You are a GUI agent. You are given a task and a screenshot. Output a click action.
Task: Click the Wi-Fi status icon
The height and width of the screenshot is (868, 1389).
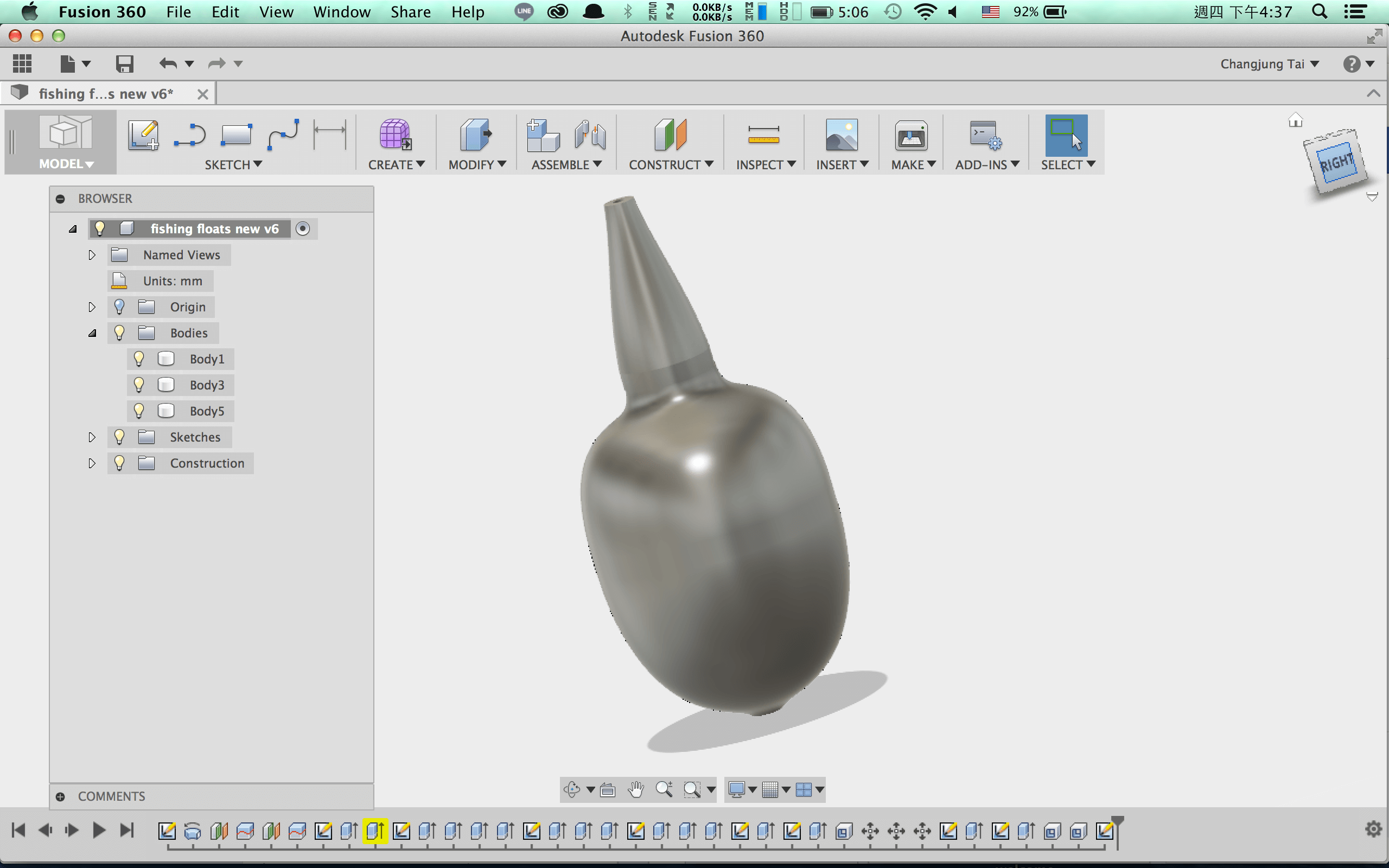pyautogui.click(x=925, y=12)
